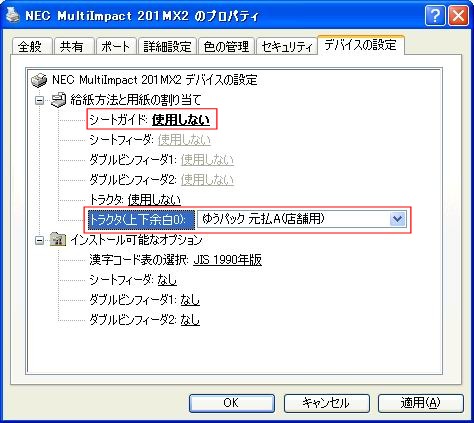Click the help question mark button in title bar
Image resolution: width=474 pixels, height=423 pixels.
(435, 15)
